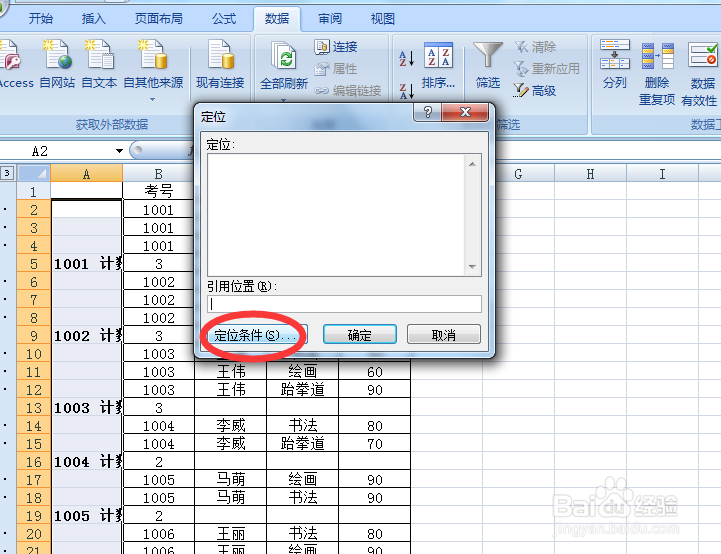Click the help question mark in dialog
721x554 pixels.
tap(428, 112)
